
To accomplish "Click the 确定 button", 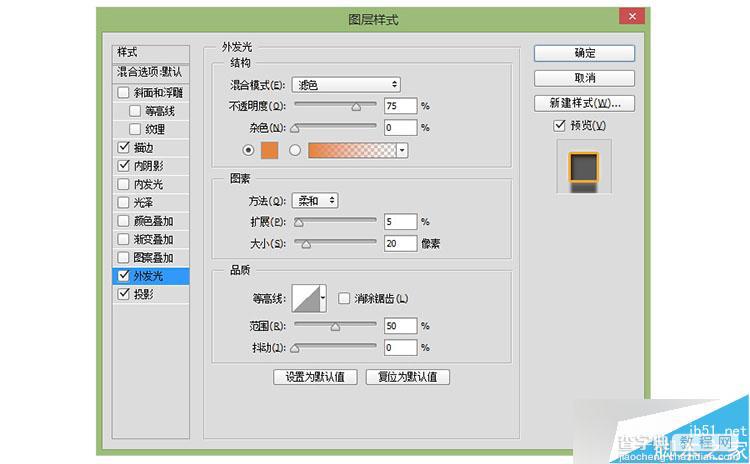I will click(584, 53).
